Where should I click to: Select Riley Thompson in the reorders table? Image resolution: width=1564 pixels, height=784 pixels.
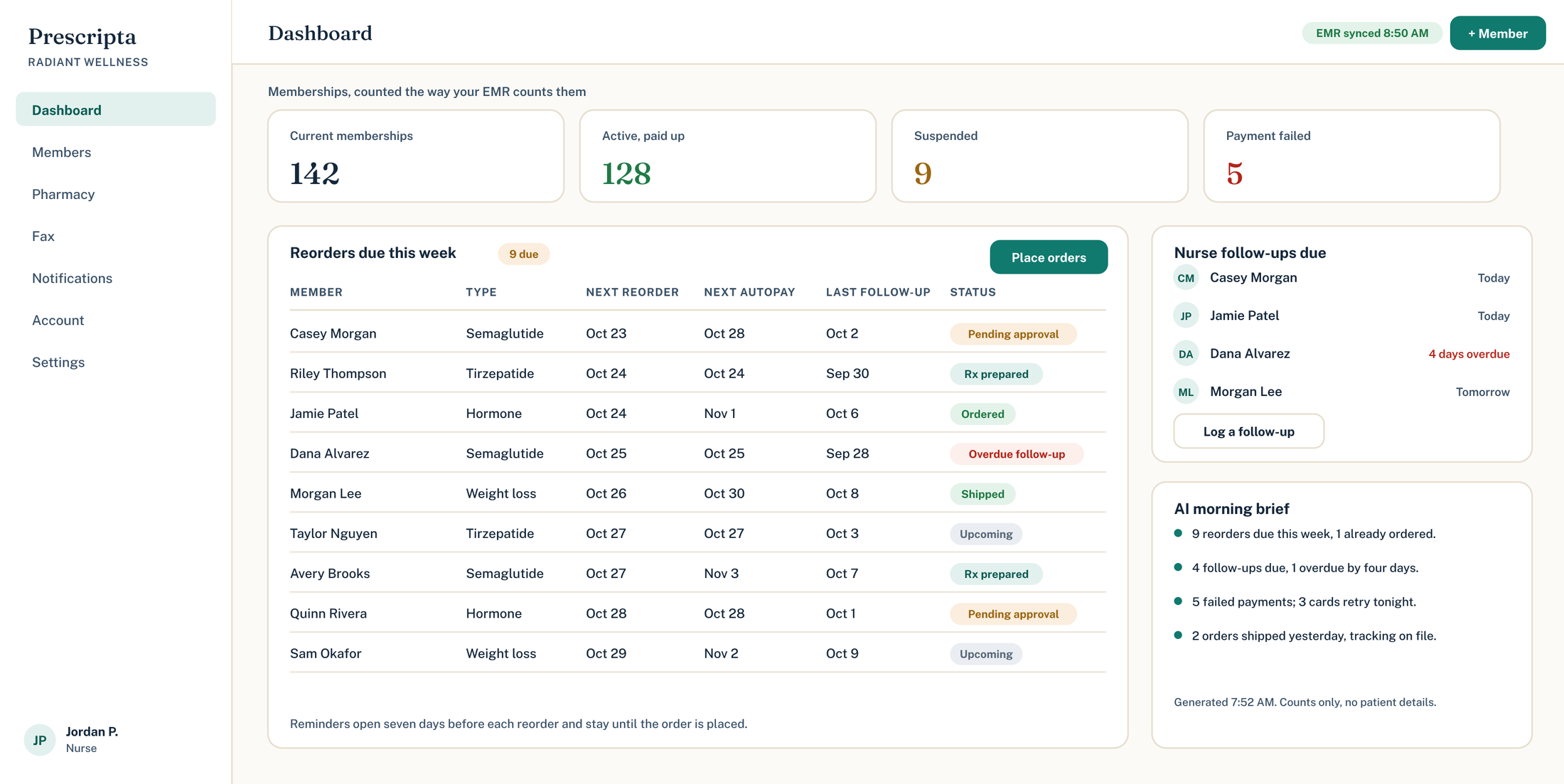click(x=338, y=373)
